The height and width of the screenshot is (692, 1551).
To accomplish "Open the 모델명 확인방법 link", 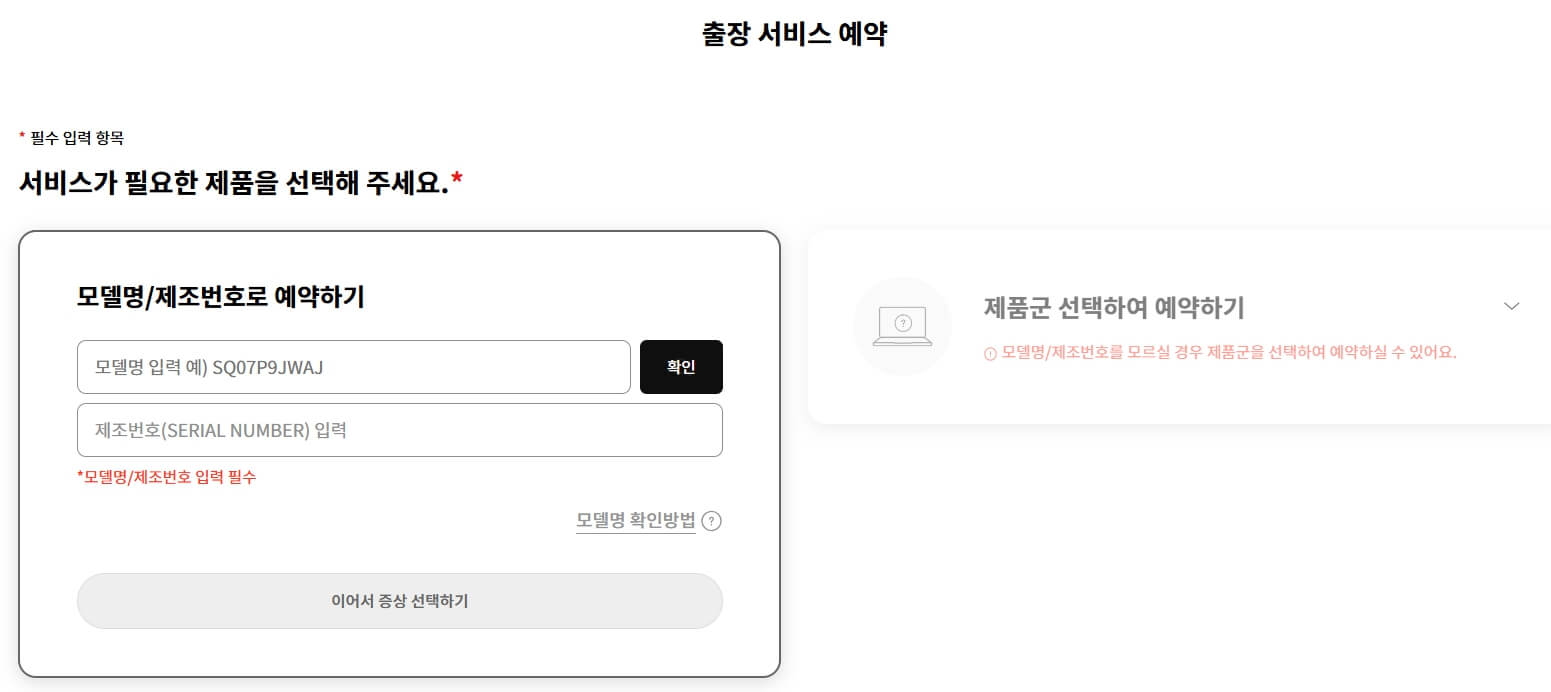I will tap(637, 521).
